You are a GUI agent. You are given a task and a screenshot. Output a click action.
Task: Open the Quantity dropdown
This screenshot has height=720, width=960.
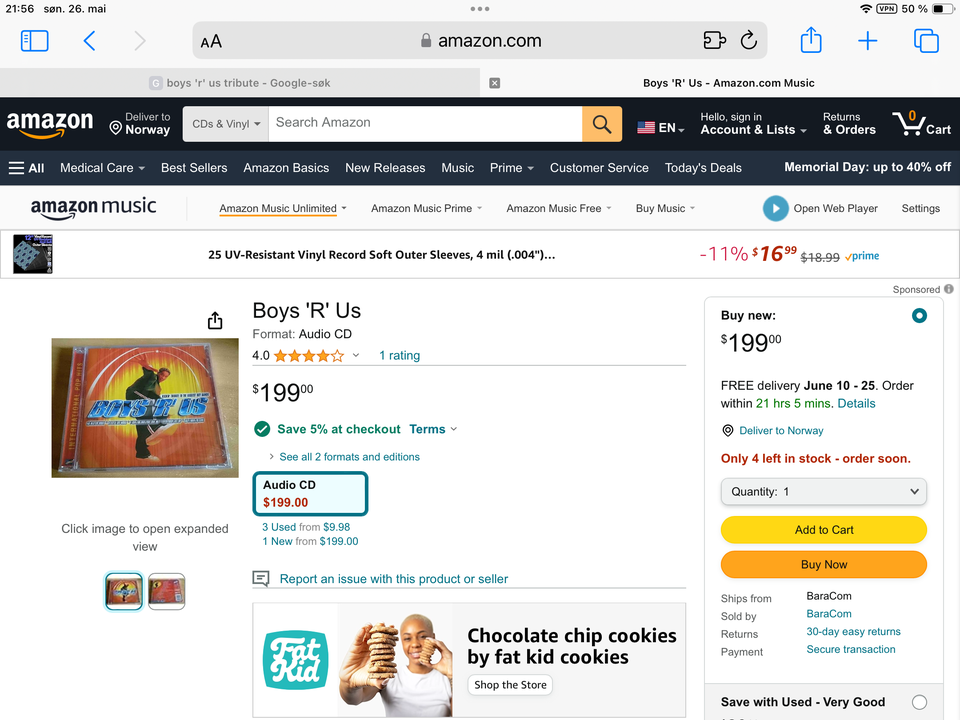pyautogui.click(x=823, y=492)
